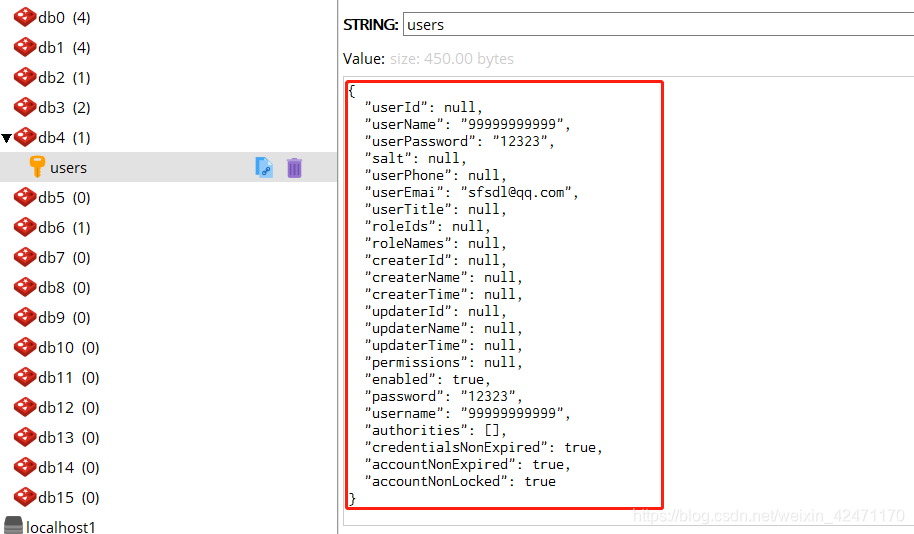The height and width of the screenshot is (534, 914).
Task: Click the db12 database icon
Action: pos(25,407)
